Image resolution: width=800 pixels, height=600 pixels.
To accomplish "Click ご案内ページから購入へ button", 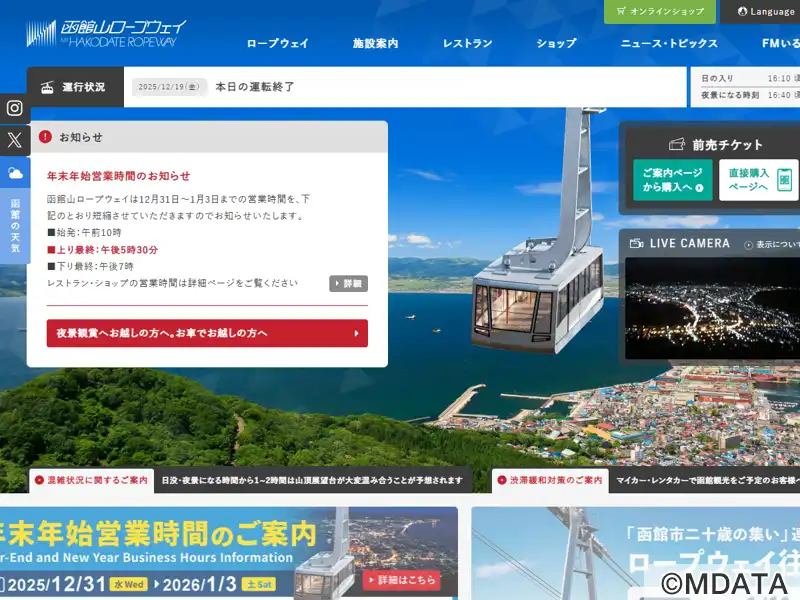I will 672,180.
